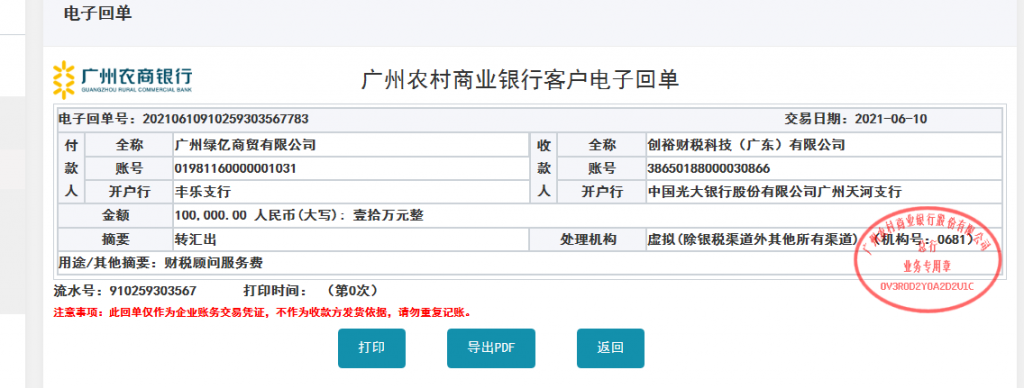Click the title 广州农村商业银行客户电子回单
1024x388 pixels.
click(x=520, y=80)
